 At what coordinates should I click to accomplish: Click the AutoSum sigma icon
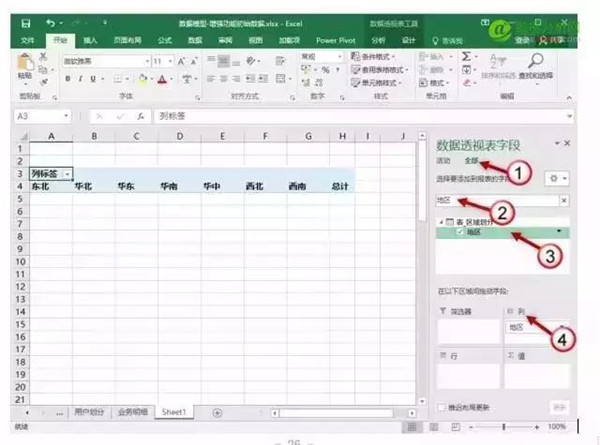pyautogui.click(x=466, y=57)
